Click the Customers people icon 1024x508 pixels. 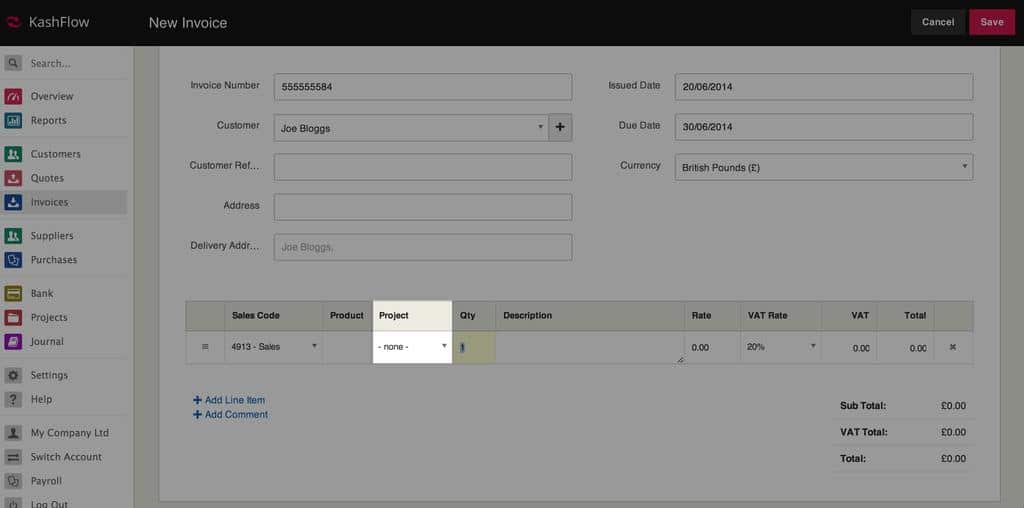point(13,154)
